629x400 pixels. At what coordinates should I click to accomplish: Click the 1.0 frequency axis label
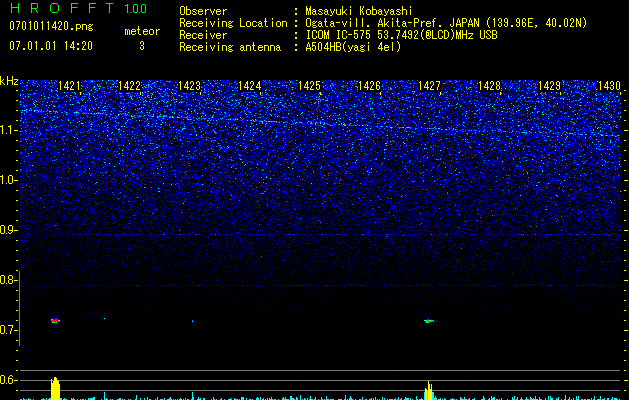click(x=8, y=180)
